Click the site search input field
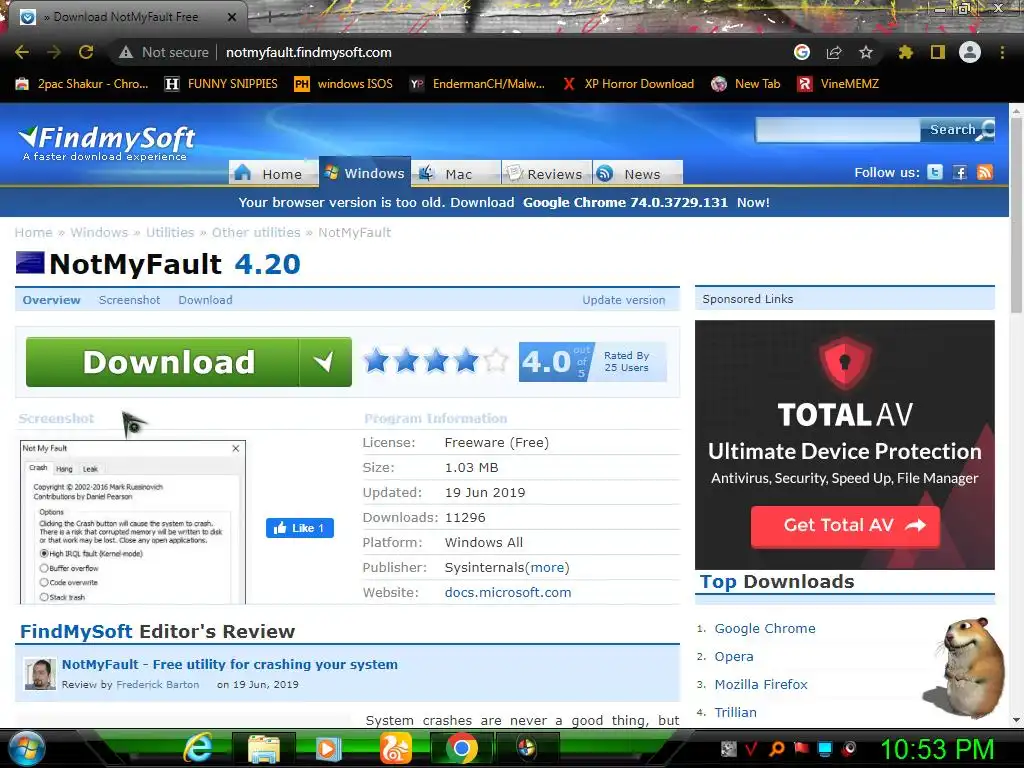 coord(838,129)
